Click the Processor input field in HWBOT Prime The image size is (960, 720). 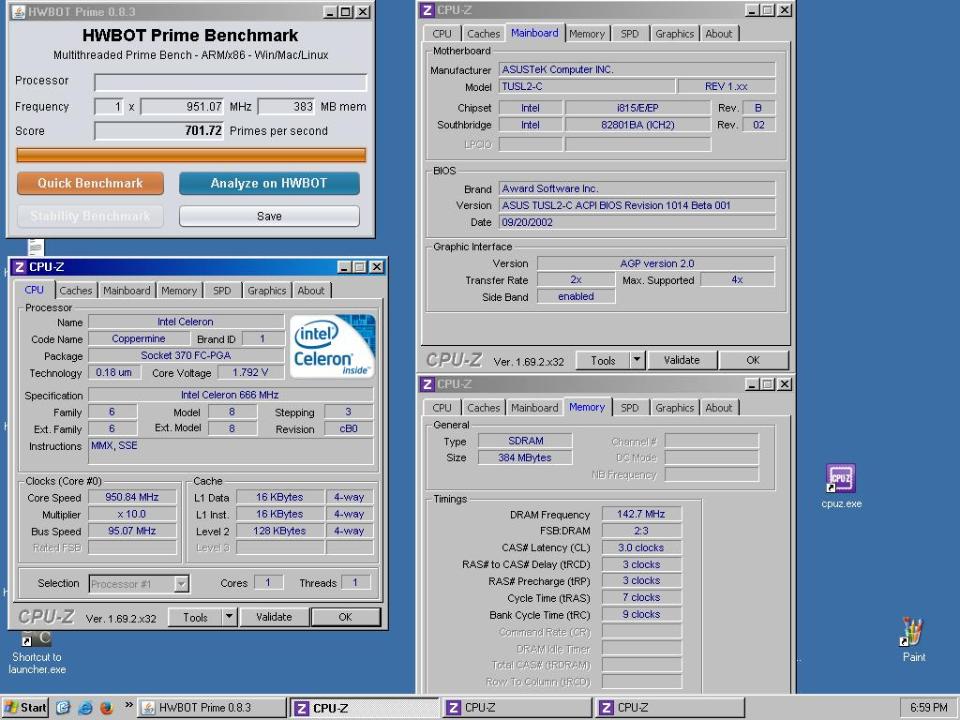pyautogui.click(x=230, y=82)
